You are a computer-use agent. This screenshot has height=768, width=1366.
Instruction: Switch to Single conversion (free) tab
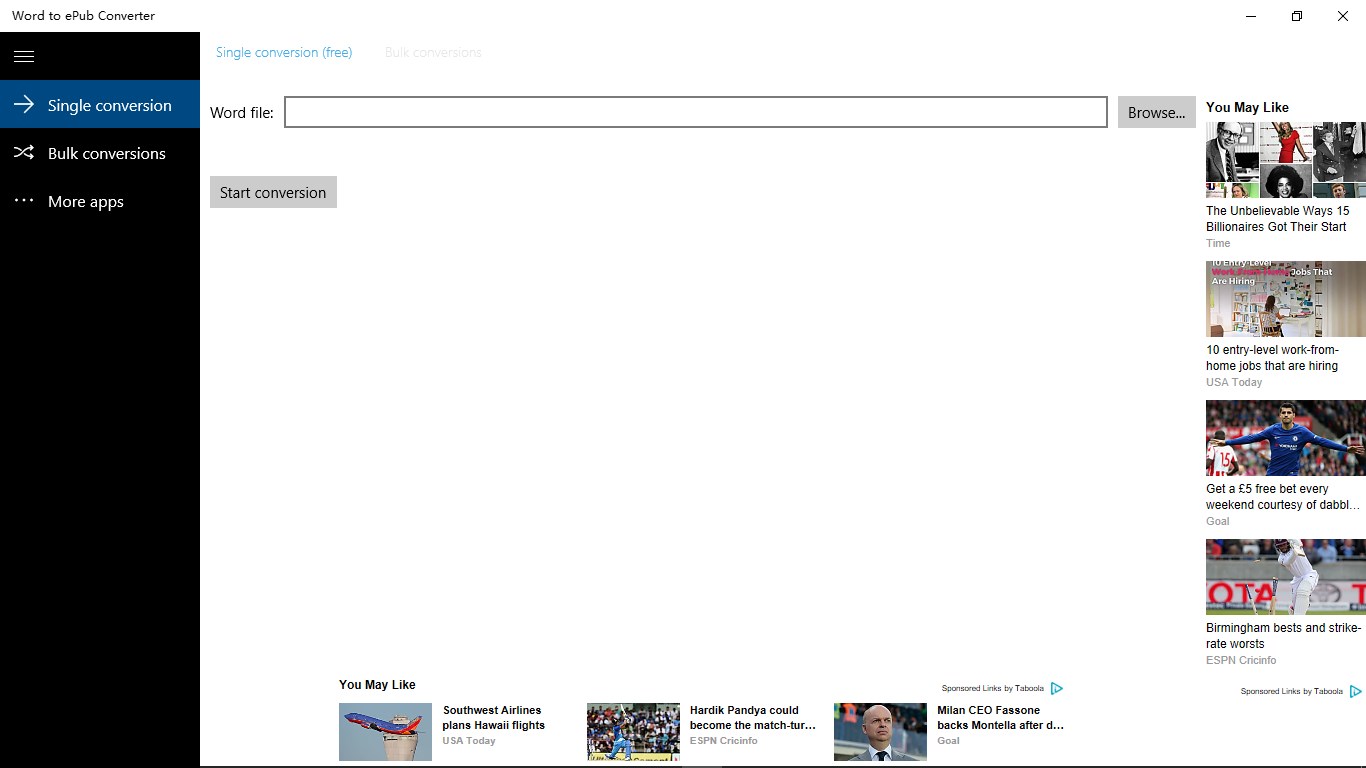pyautogui.click(x=284, y=52)
